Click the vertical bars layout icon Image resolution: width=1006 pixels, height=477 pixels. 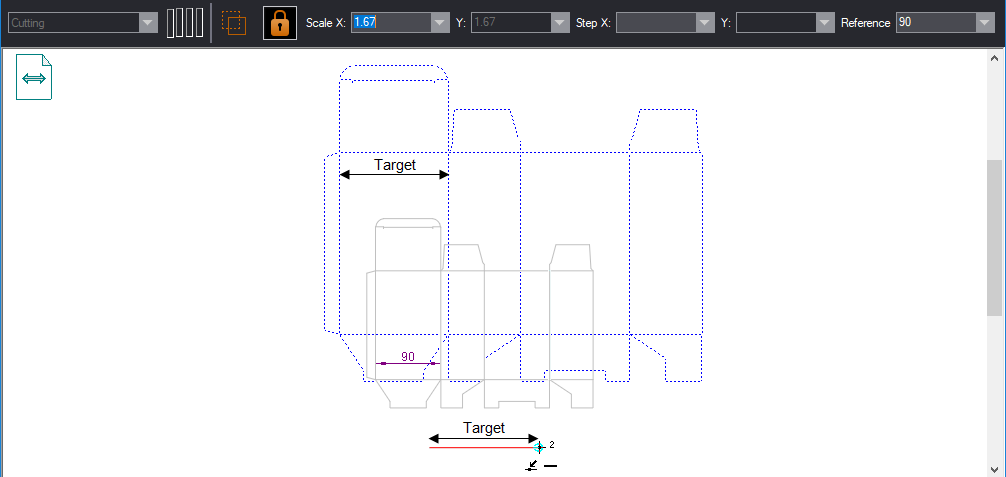[185, 23]
